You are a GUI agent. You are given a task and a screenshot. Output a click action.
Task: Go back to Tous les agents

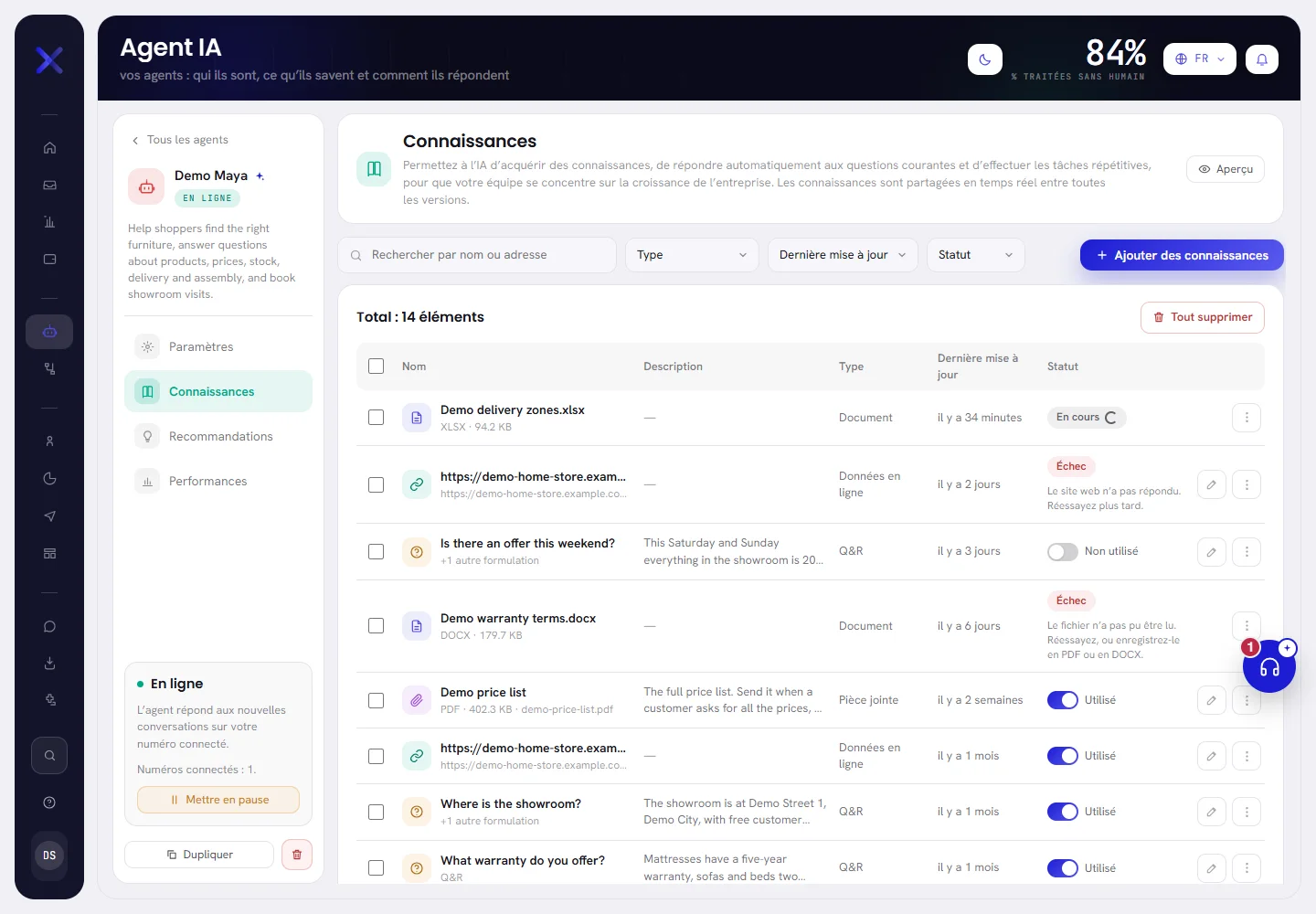click(180, 140)
